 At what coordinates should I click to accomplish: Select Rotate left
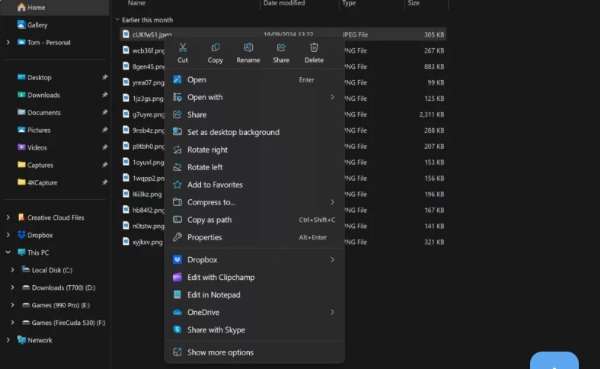254,167
